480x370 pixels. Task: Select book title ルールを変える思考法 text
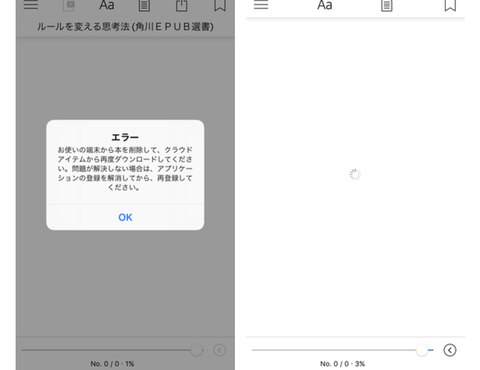click(x=125, y=27)
